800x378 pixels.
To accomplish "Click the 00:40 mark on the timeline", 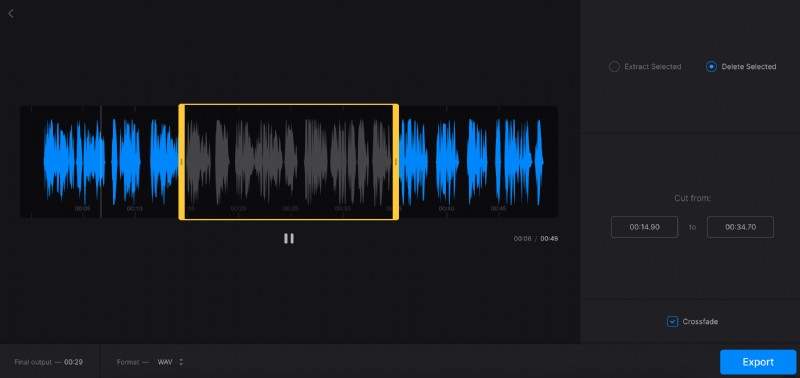I will pos(446,209).
